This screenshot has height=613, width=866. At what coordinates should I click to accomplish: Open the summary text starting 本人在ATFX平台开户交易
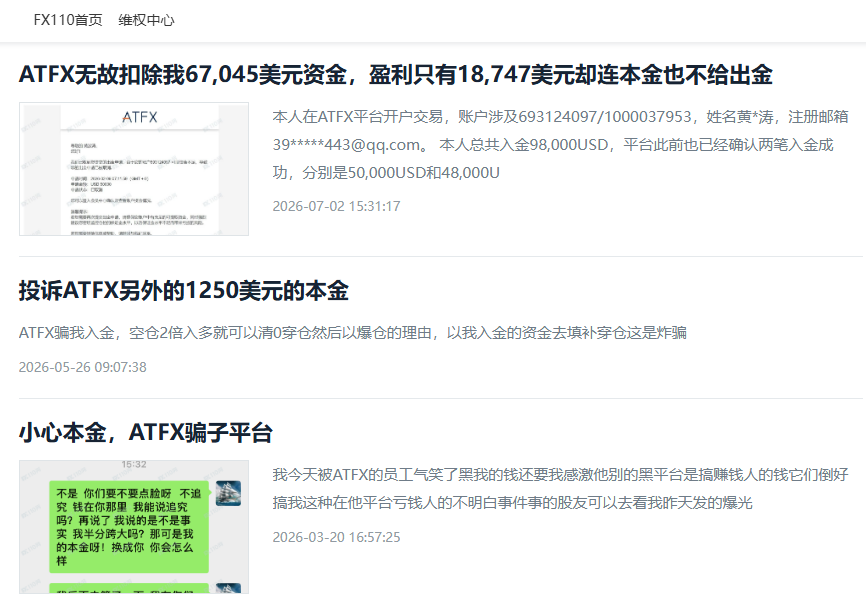[x=561, y=145]
